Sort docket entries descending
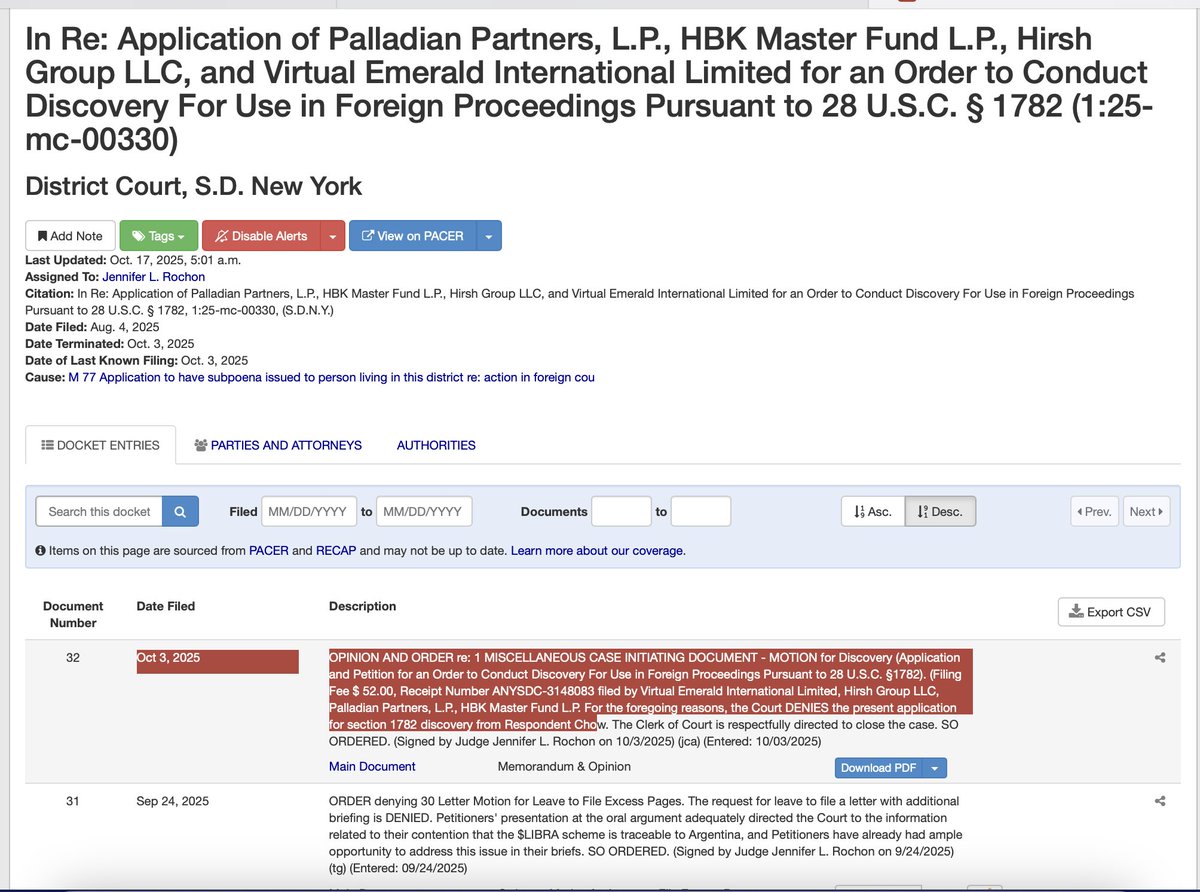This screenshot has width=1200, height=892. (940, 511)
